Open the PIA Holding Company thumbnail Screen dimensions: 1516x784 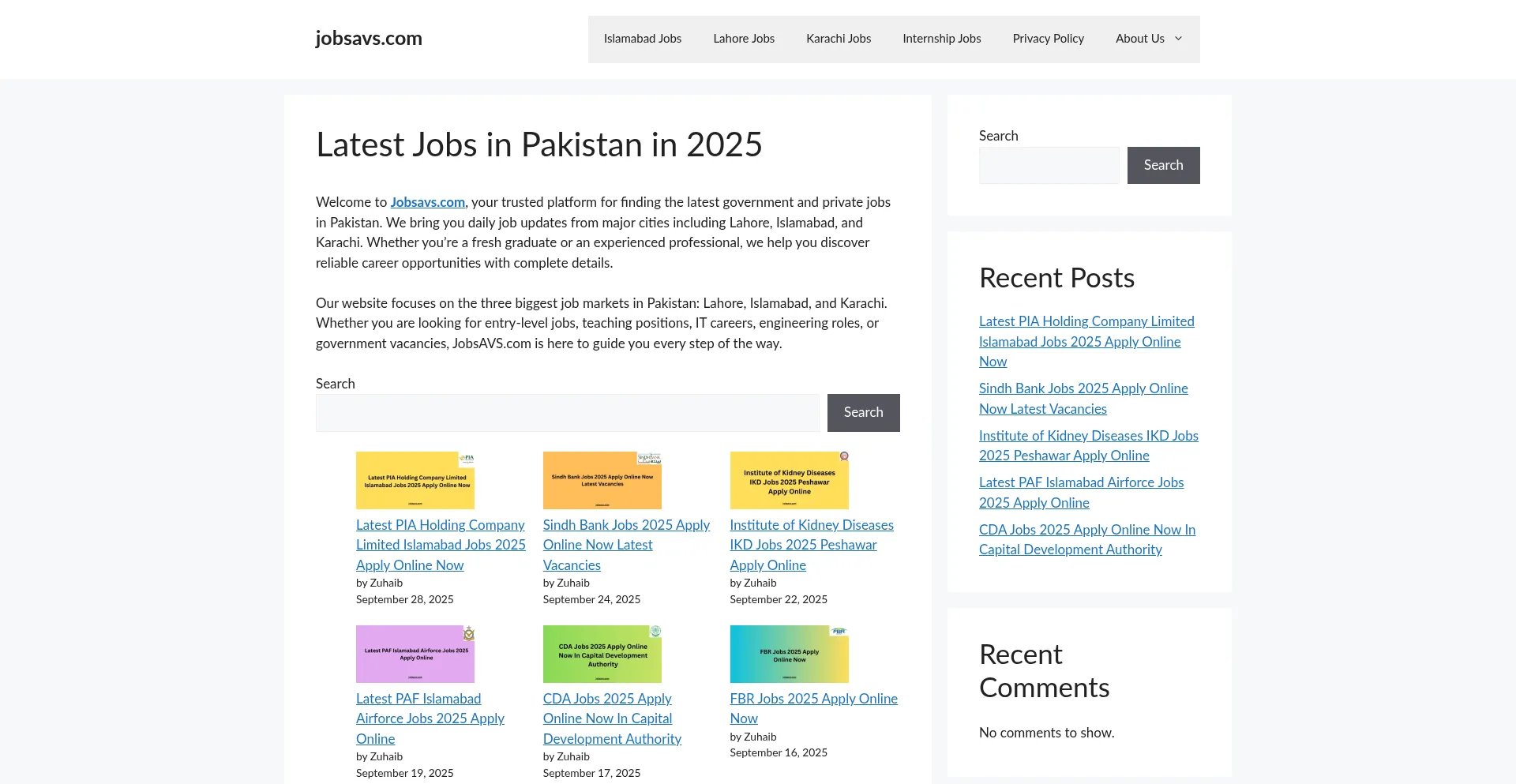[415, 480]
